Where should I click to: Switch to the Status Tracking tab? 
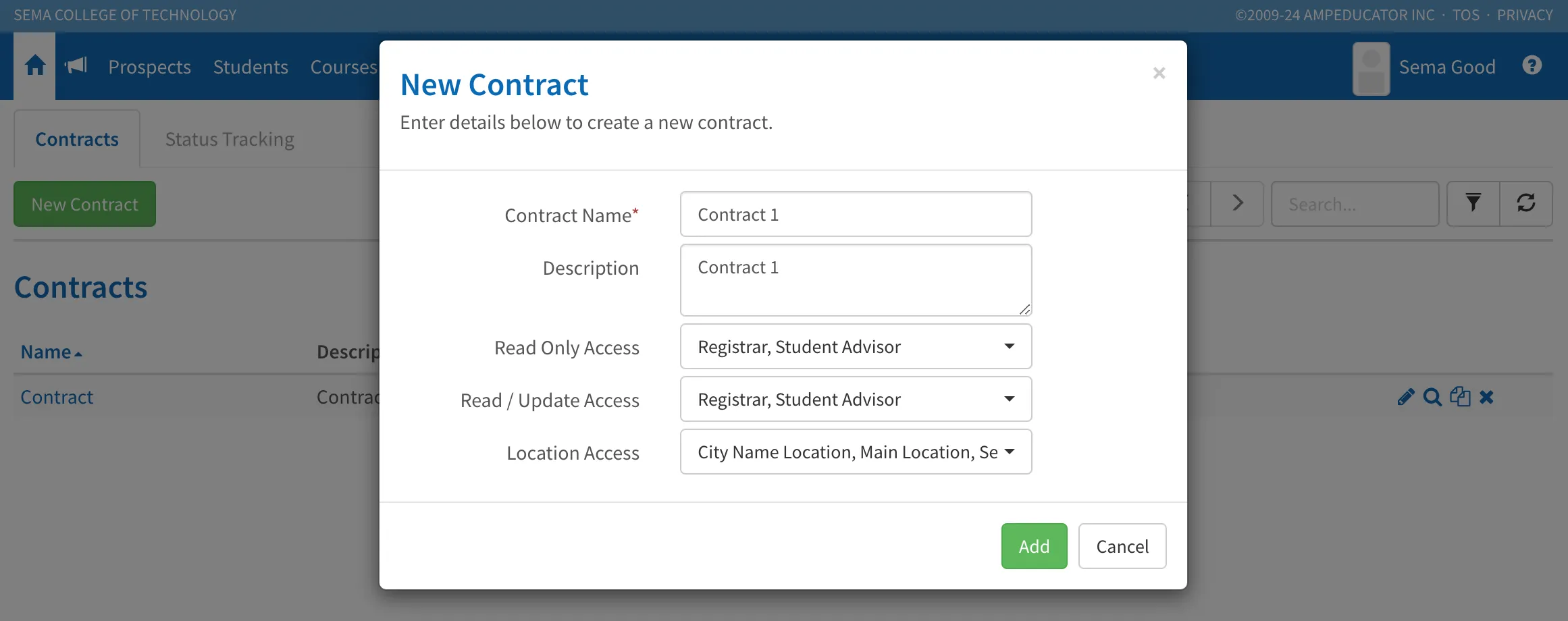(x=230, y=139)
